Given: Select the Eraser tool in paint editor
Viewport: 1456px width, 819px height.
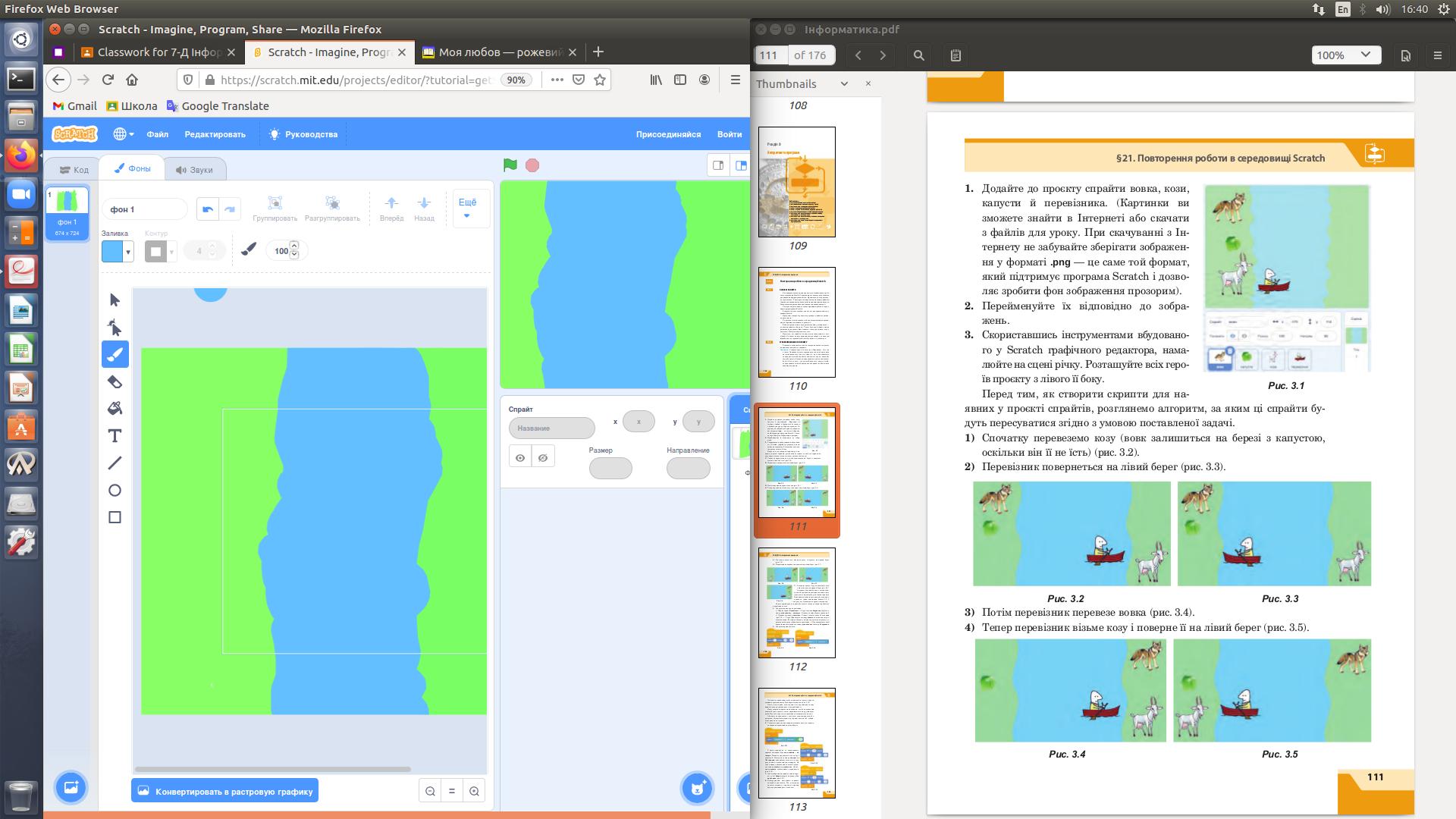Looking at the screenshot, I should point(115,381).
